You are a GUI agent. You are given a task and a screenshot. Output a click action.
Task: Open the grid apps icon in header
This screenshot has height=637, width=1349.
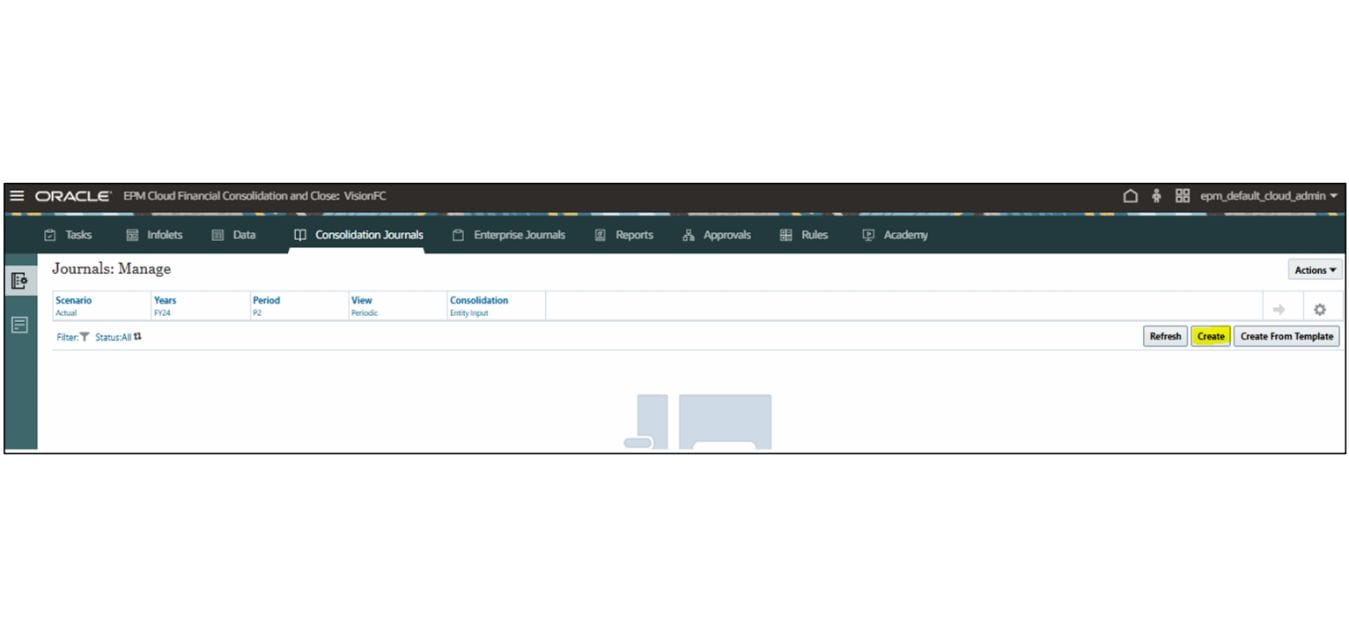pos(1182,196)
